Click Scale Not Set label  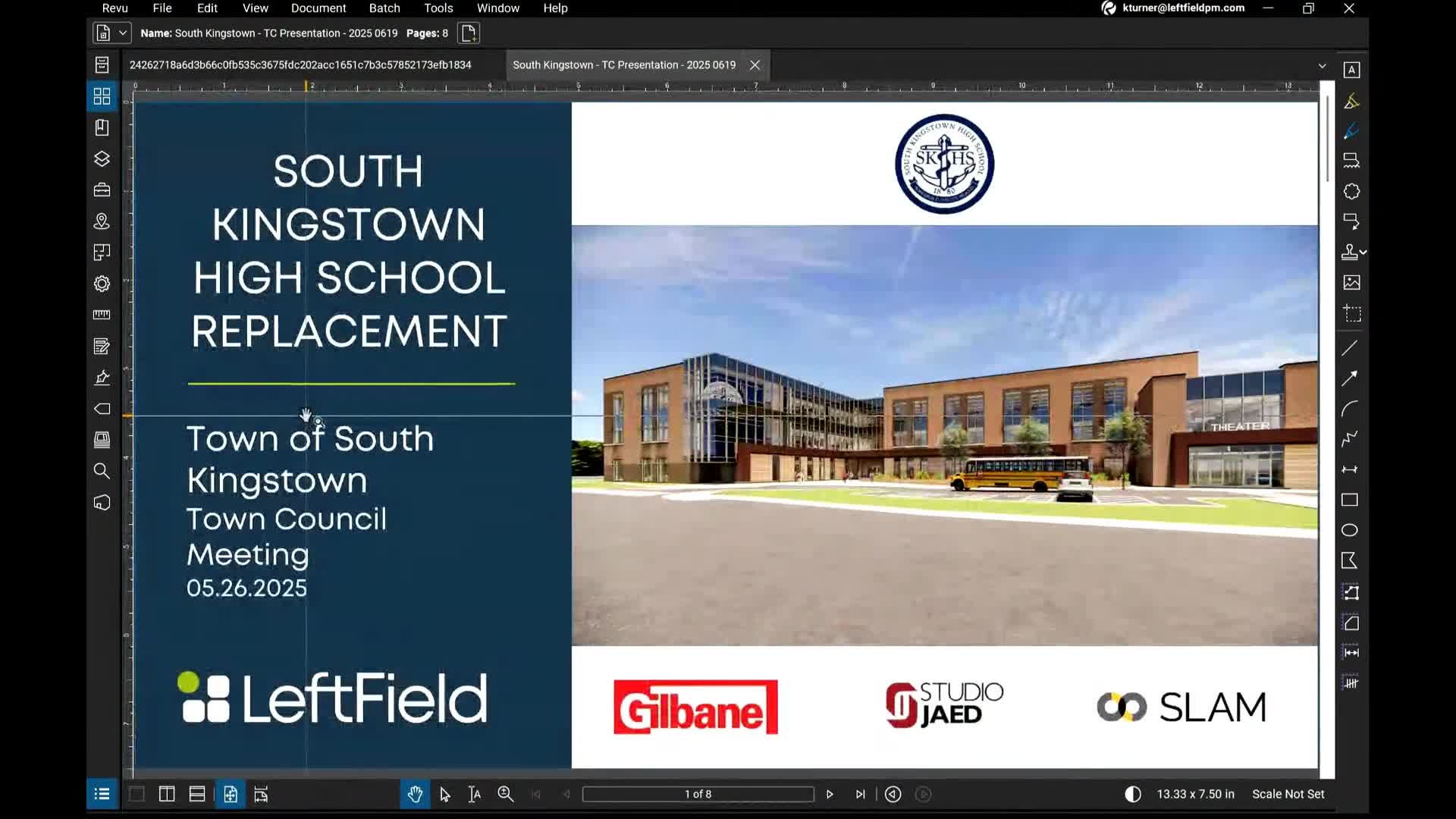point(1288,794)
